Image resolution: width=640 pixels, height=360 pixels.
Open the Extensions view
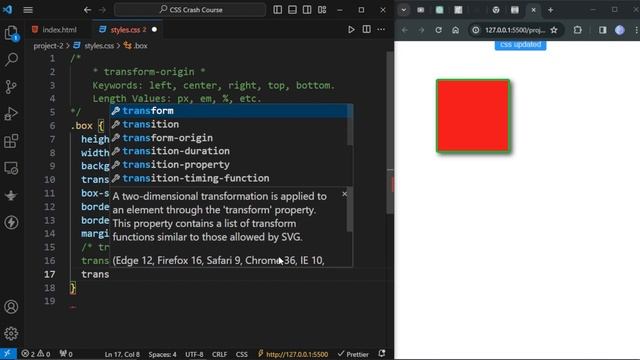pos(11,141)
